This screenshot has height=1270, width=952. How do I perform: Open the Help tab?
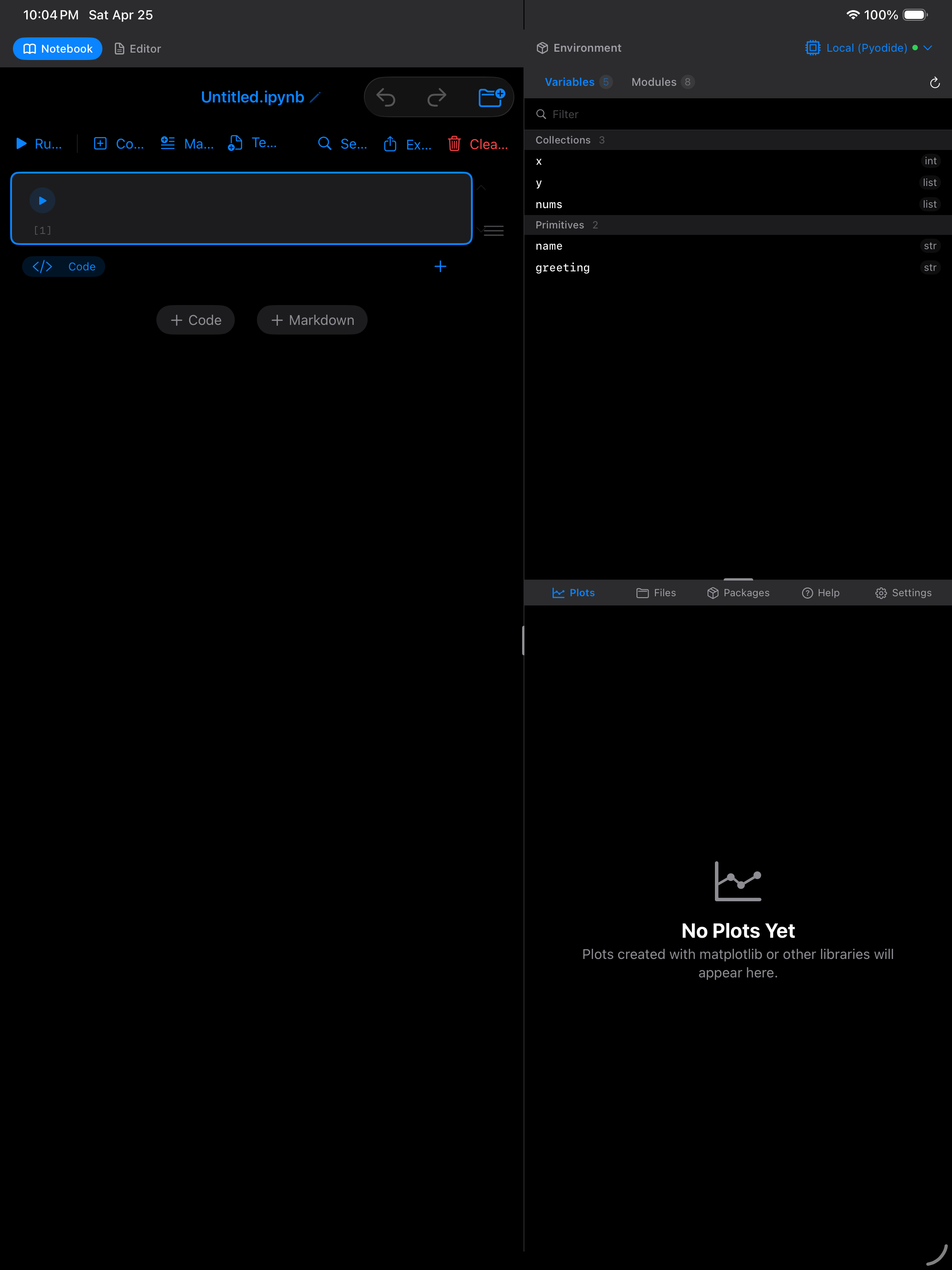point(821,593)
